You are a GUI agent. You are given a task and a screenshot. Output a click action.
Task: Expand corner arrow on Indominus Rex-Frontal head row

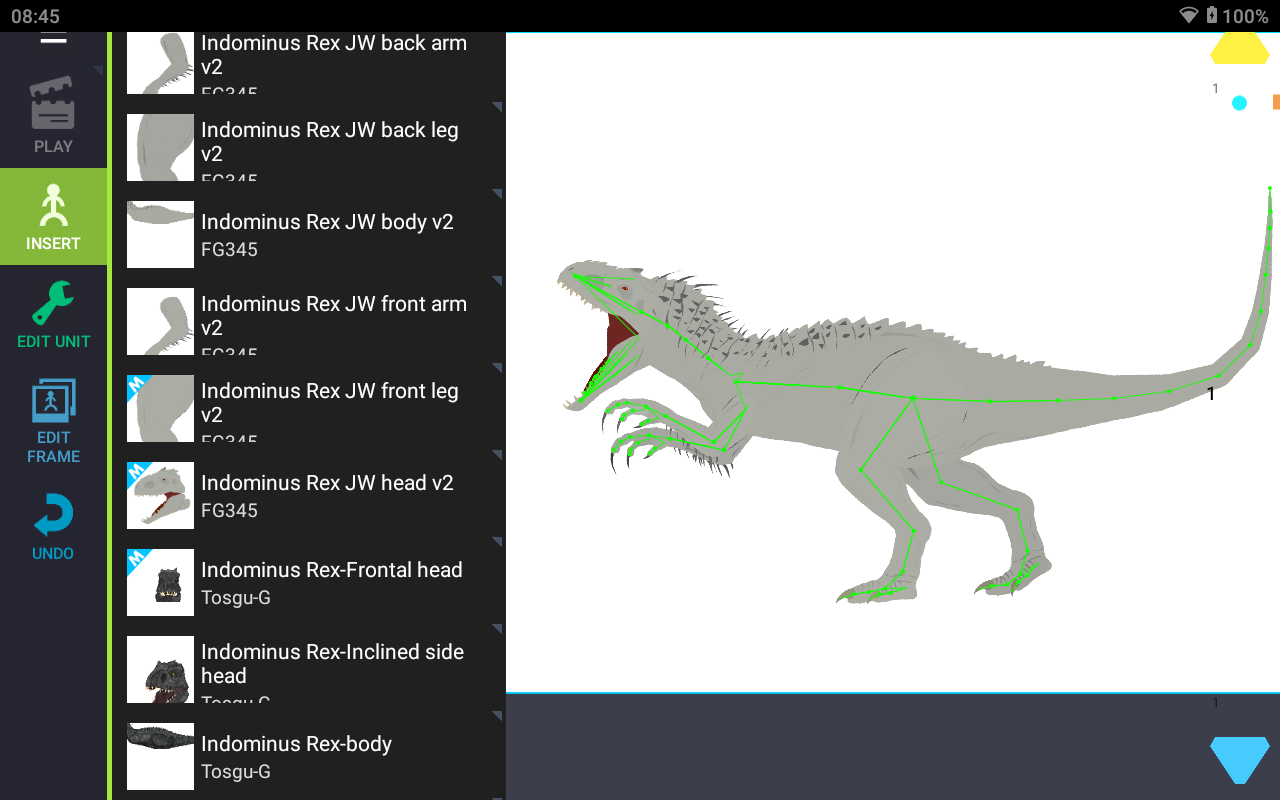[x=496, y=543]
